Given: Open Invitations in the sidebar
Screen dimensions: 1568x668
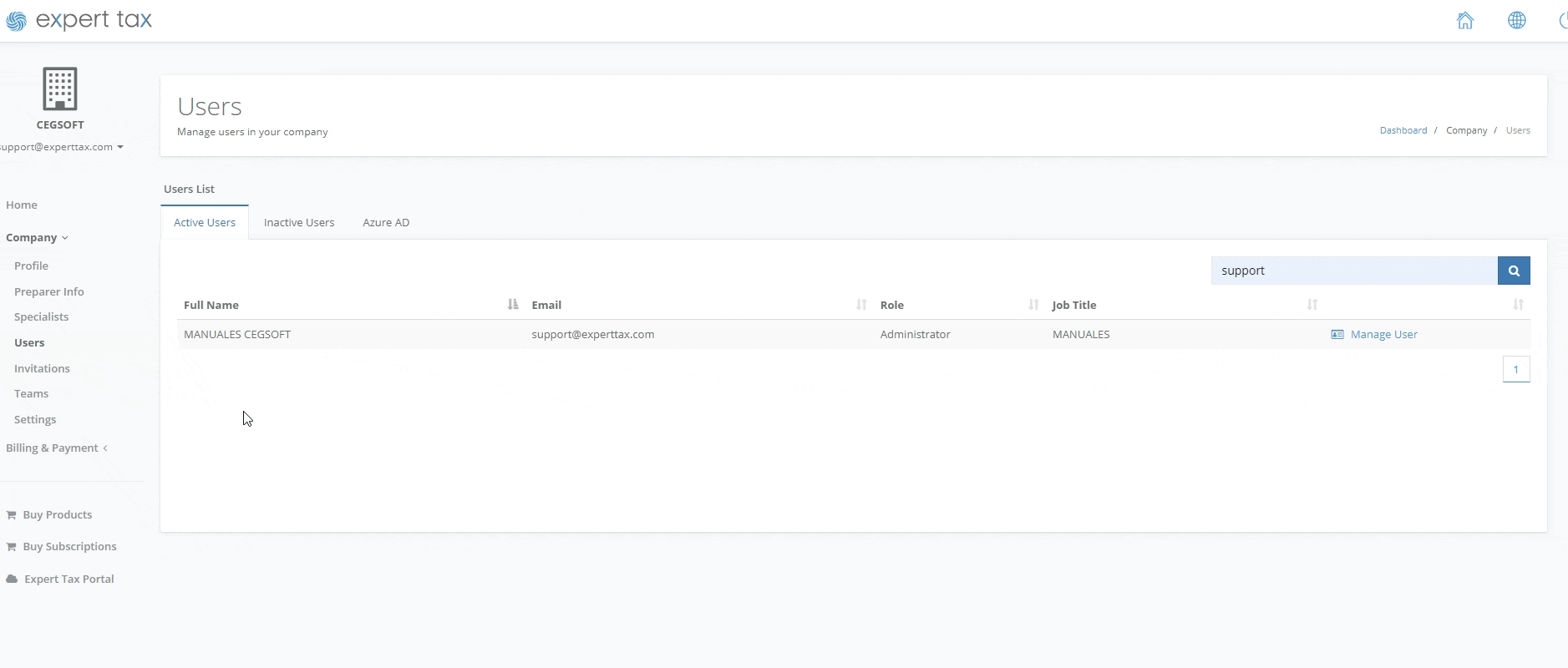Looking at the screenshot, I should [x=42, y=368].
